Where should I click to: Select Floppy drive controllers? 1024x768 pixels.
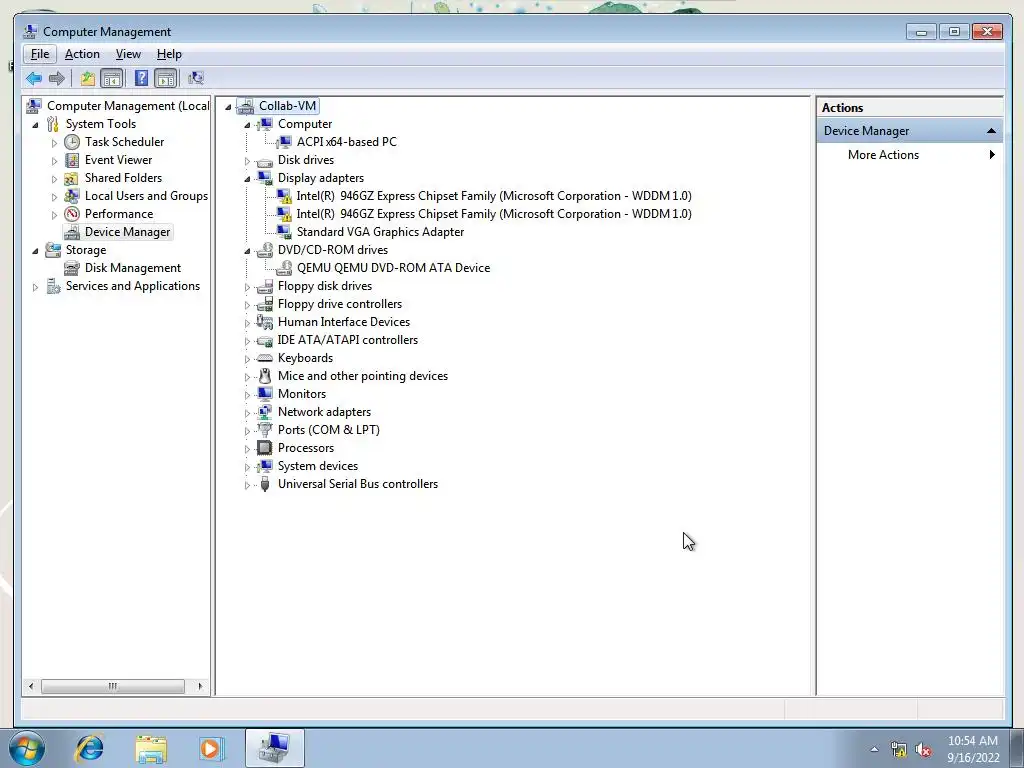pyautogui.click(x=340, y=304)
